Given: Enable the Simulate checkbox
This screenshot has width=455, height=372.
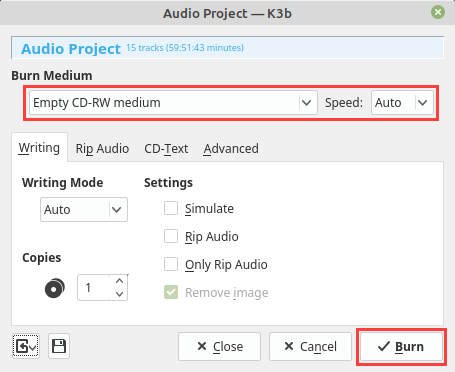Looking at the screenshot, I should point(171,208).
